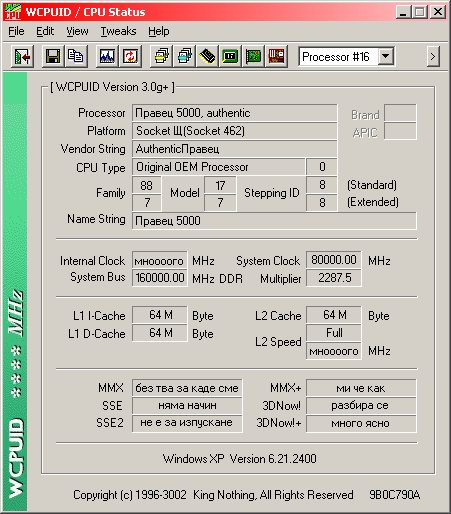This screenshot has height=514, width=451.
Task: Click the MMX field 'без тва за каде сме'
Action: 187,388
